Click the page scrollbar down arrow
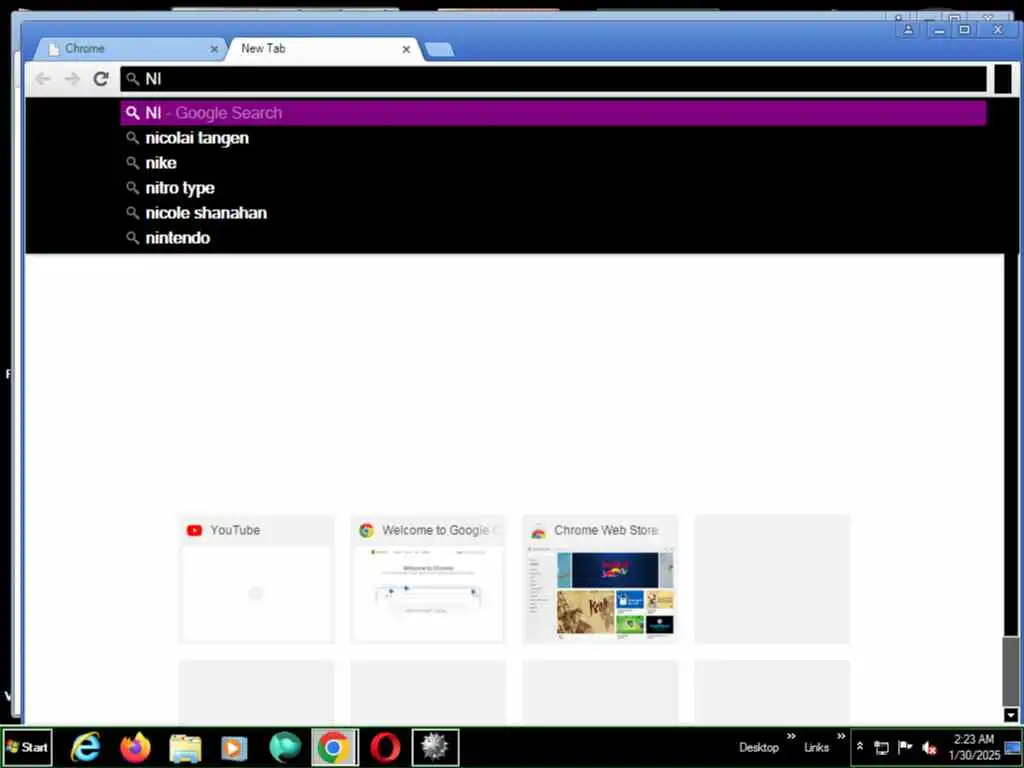 point(1010,714)
